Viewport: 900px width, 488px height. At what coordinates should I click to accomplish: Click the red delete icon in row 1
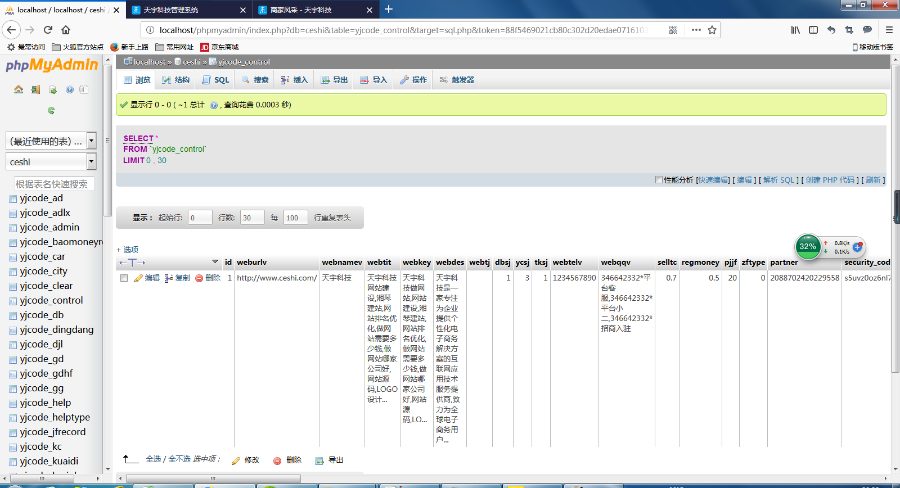(x=199, y=278)
